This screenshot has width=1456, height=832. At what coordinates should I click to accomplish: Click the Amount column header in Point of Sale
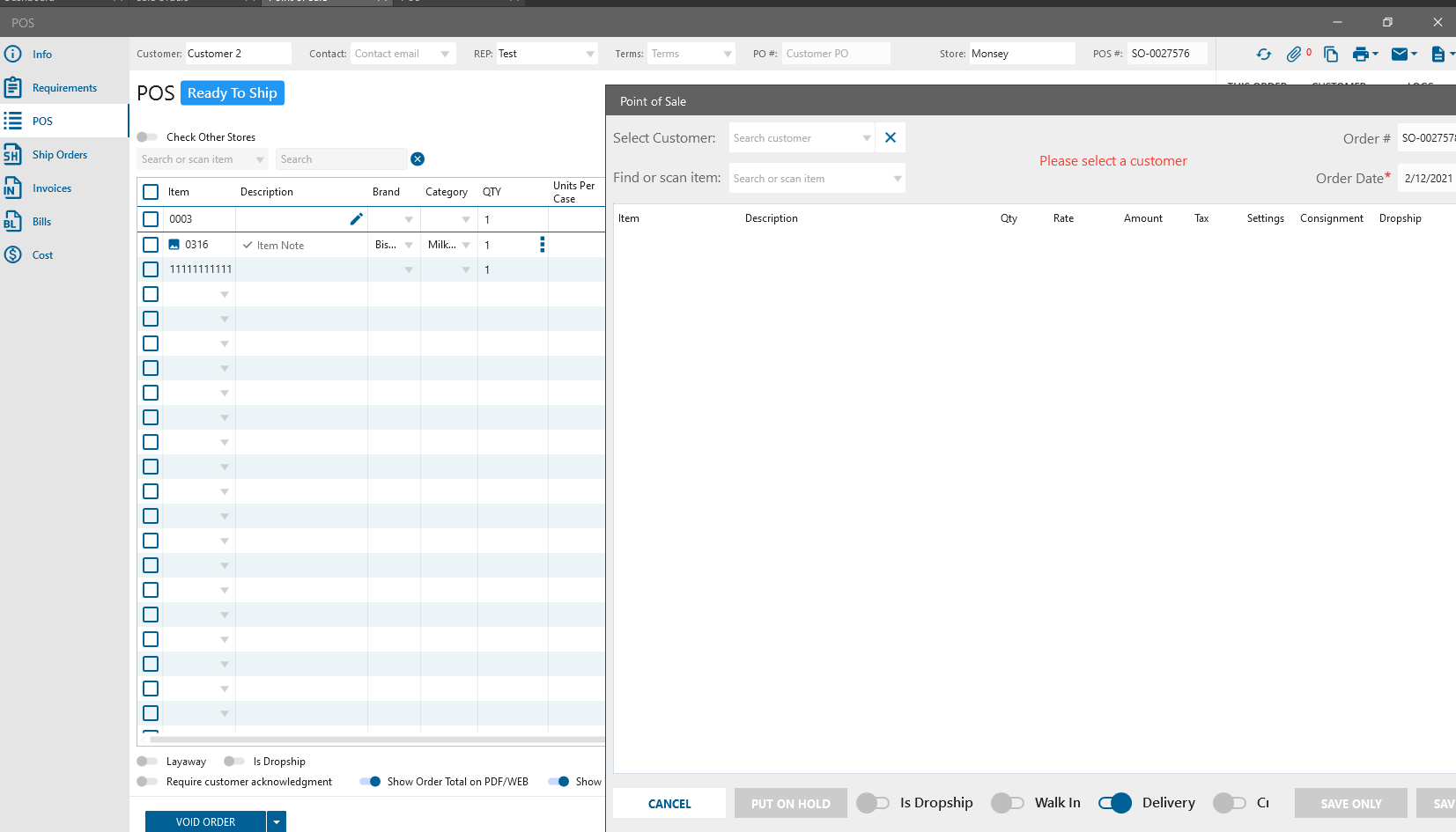click(1143, 218)
